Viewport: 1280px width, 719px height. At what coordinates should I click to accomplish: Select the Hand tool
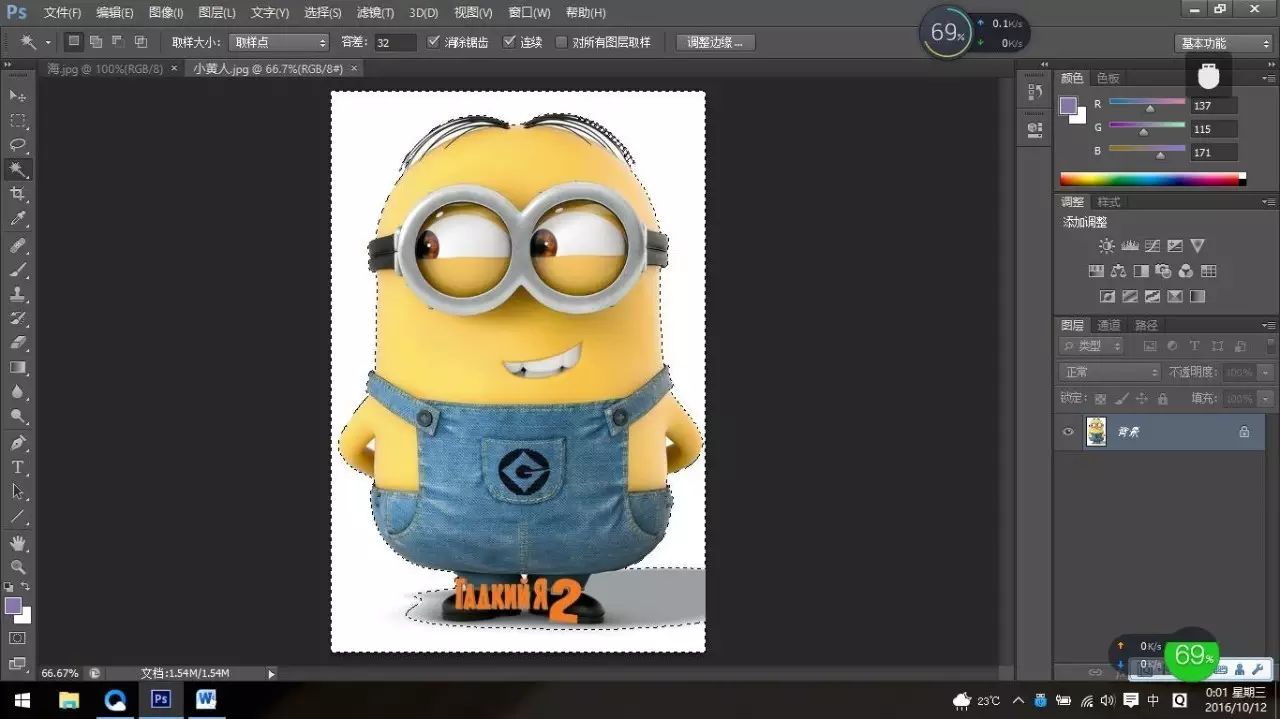point(18,543)
